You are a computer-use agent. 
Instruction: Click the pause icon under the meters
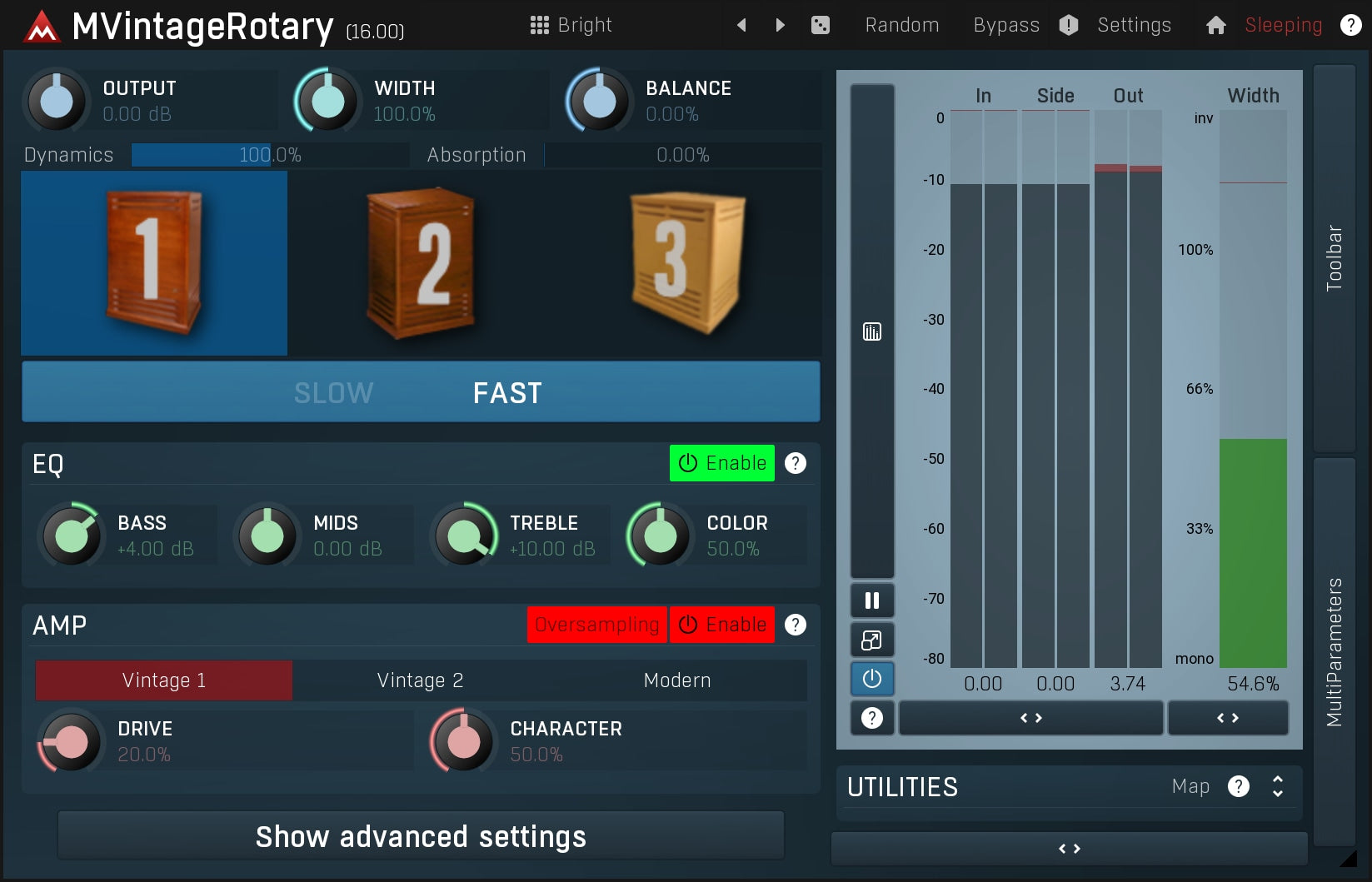click(x=871, y=600)
